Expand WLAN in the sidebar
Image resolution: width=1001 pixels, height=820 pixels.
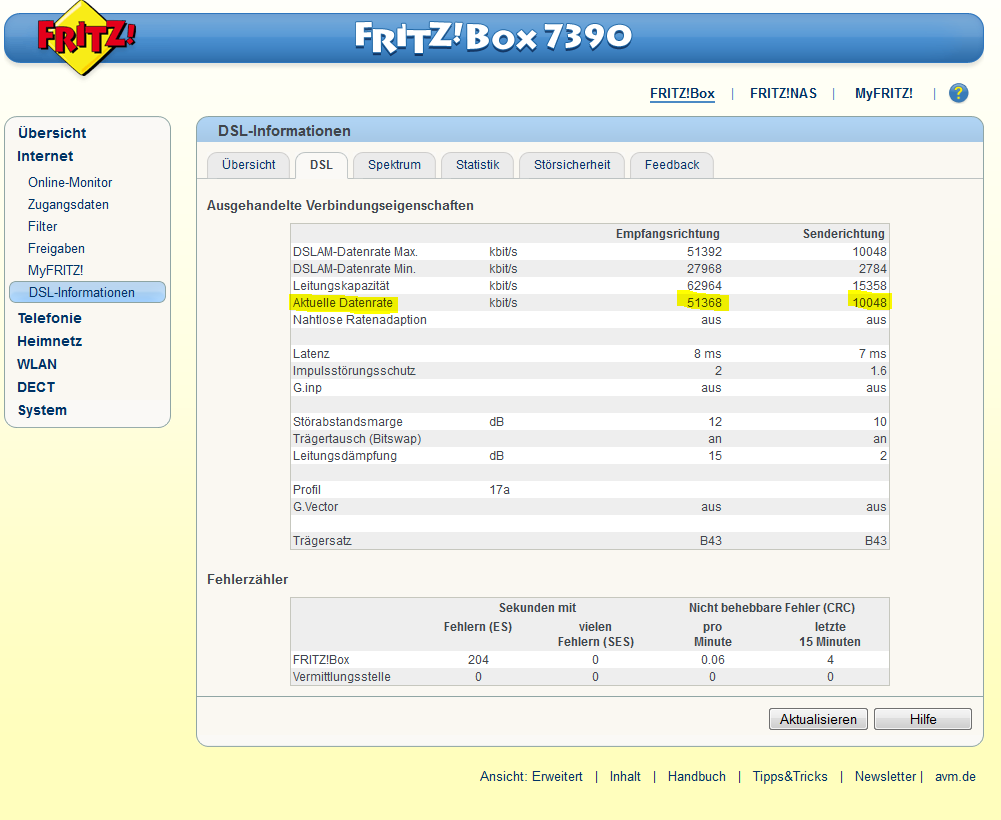click(x=37, y=364)
